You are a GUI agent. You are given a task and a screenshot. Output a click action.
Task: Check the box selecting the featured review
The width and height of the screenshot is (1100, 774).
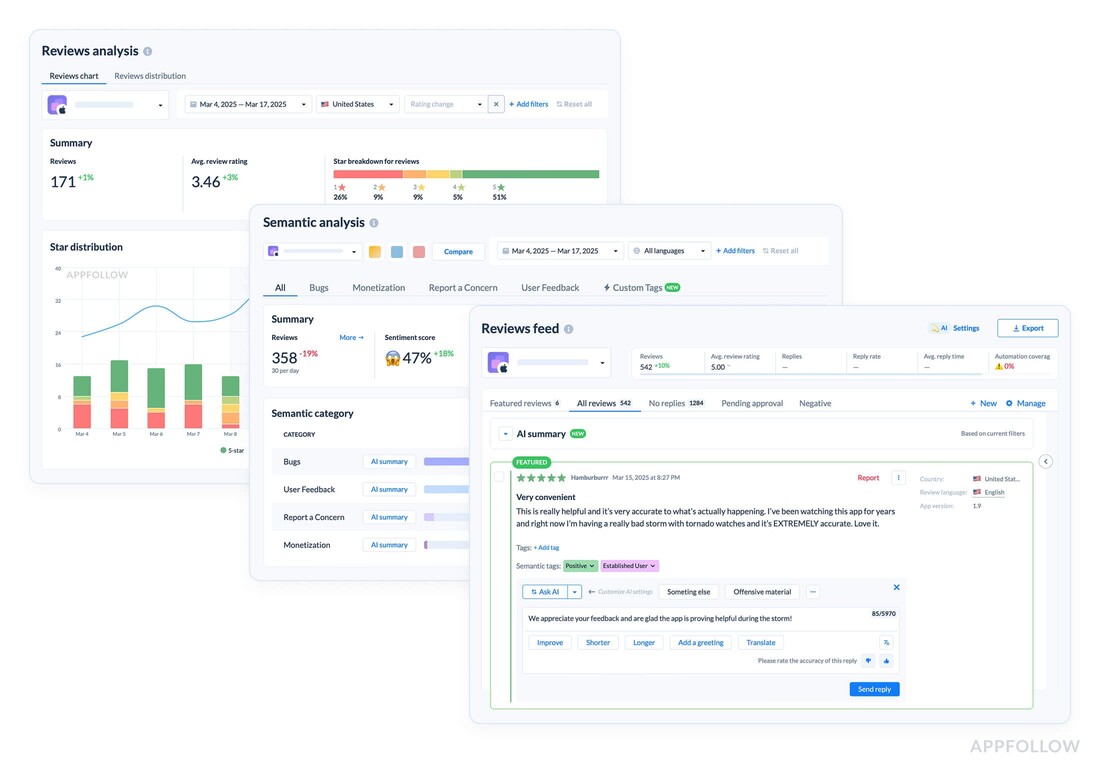(x=498, y=478)
